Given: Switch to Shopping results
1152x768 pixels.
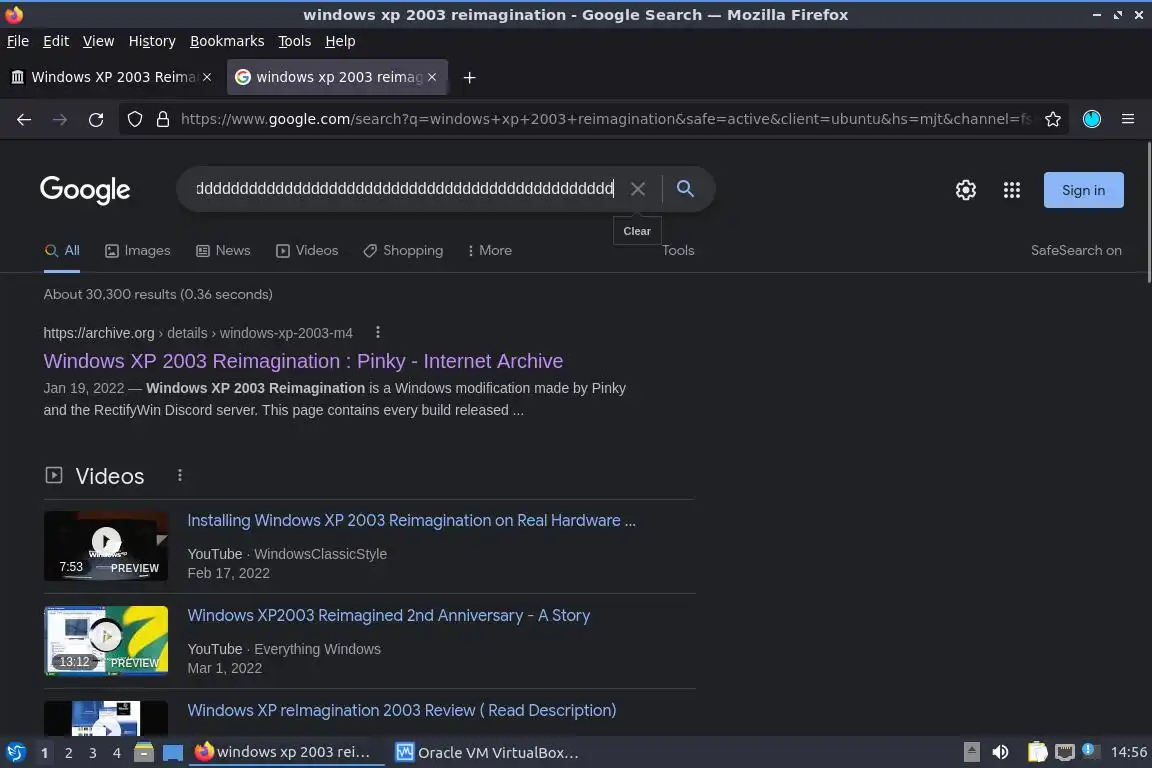Looking at the screenshot, I should tap(403, 251).
